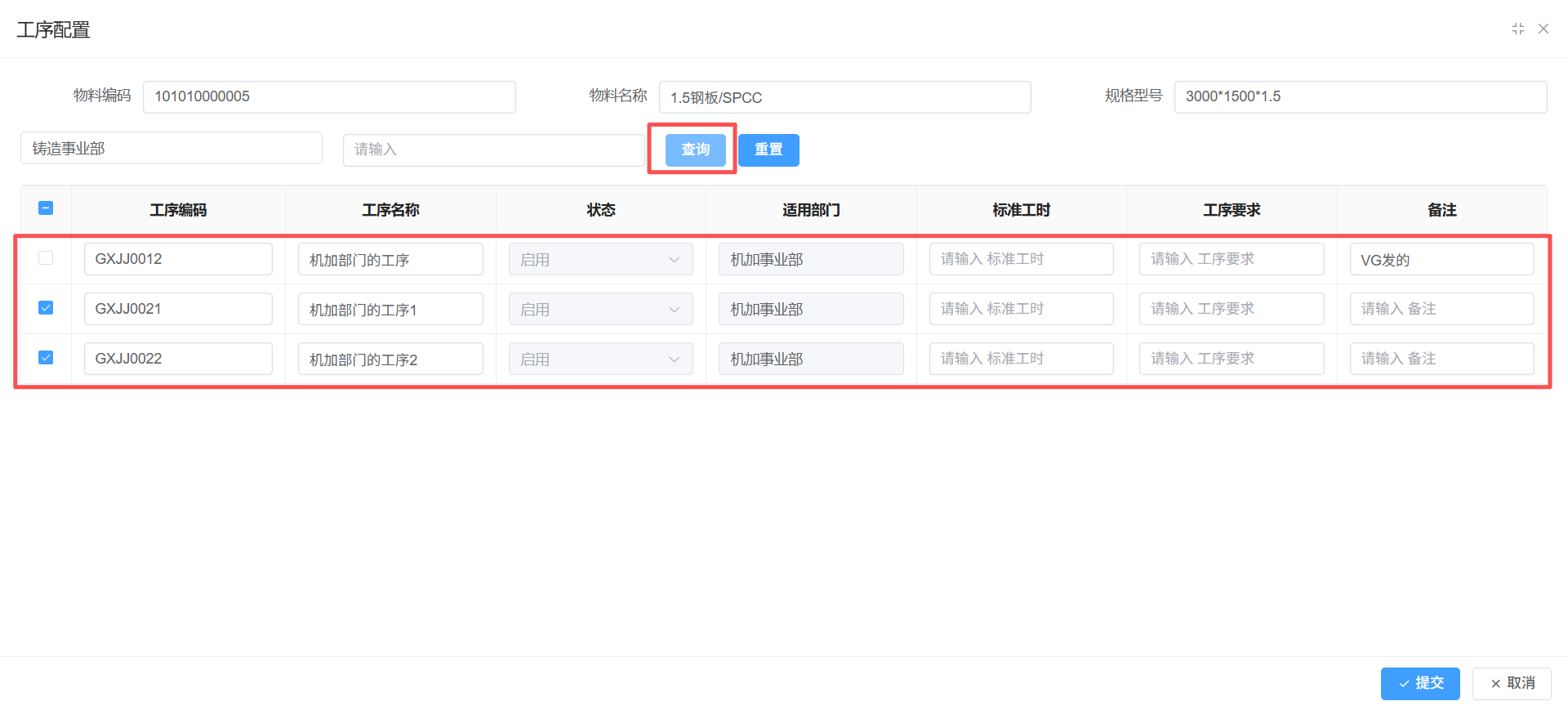Click the 铸造事业部 department filter field
This screenshot has width=1568, height=710.
[171, 149]
